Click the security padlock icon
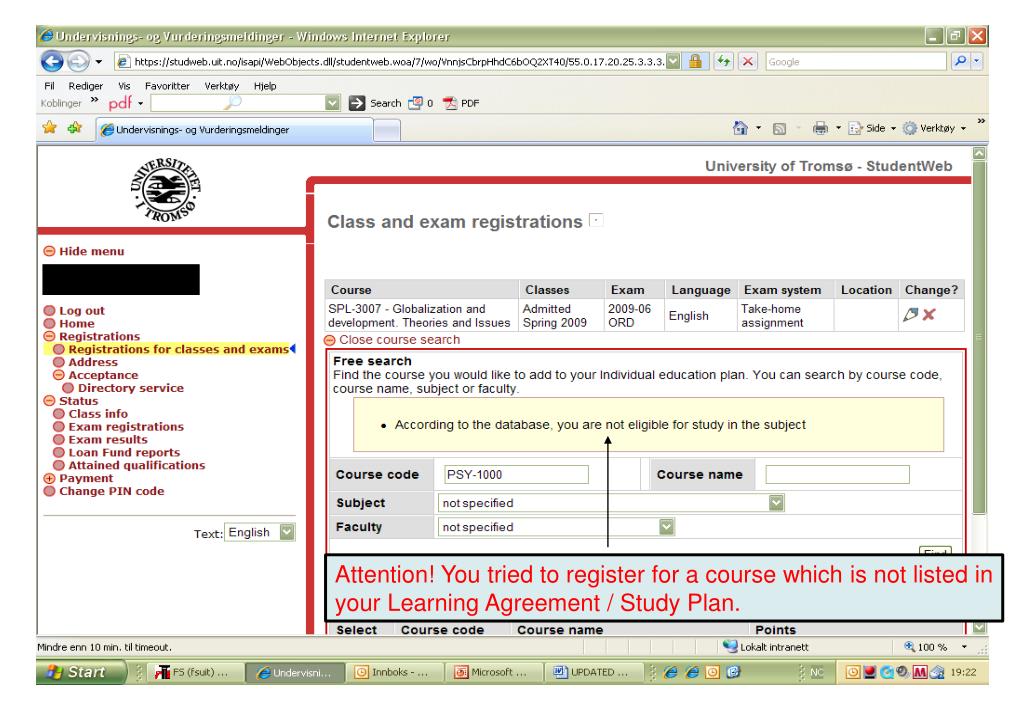 pyautogui.click(x=695, y=61)
